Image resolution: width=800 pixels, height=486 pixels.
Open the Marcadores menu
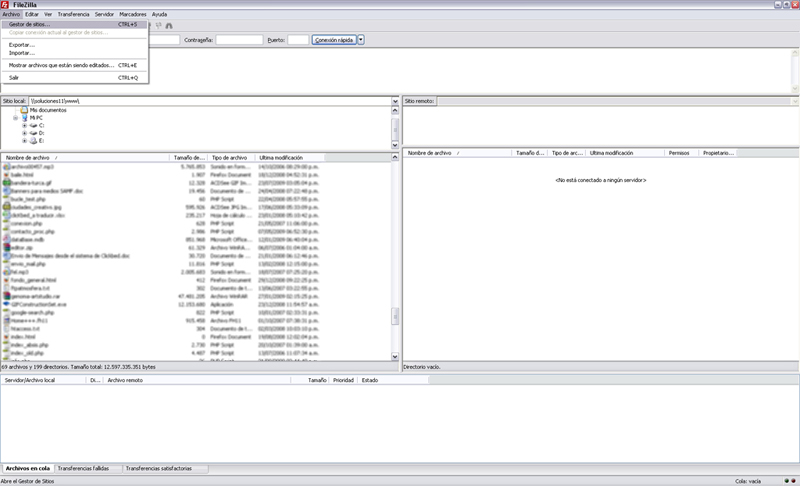point(133,14)
